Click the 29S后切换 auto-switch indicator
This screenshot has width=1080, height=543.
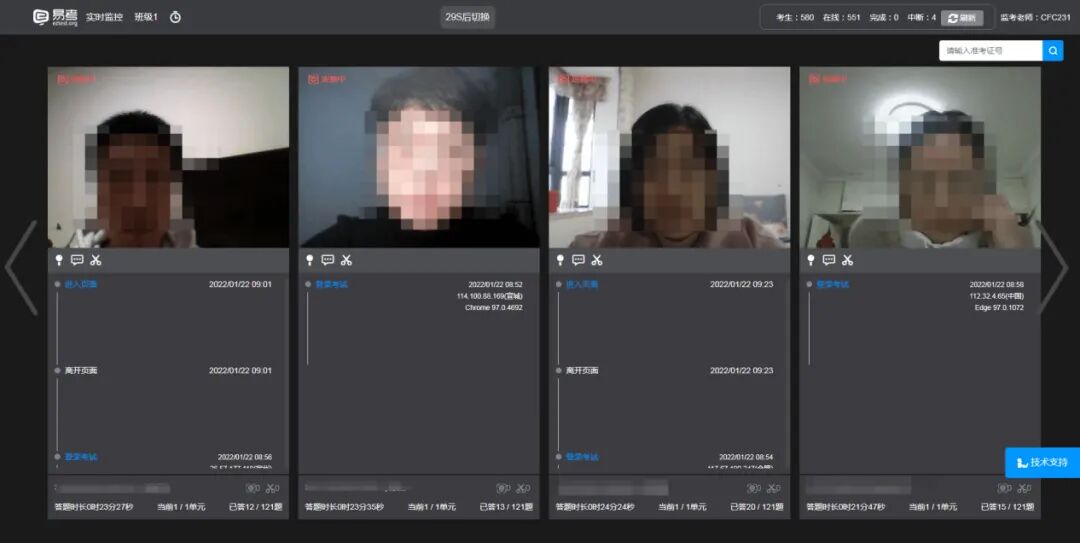468,17
